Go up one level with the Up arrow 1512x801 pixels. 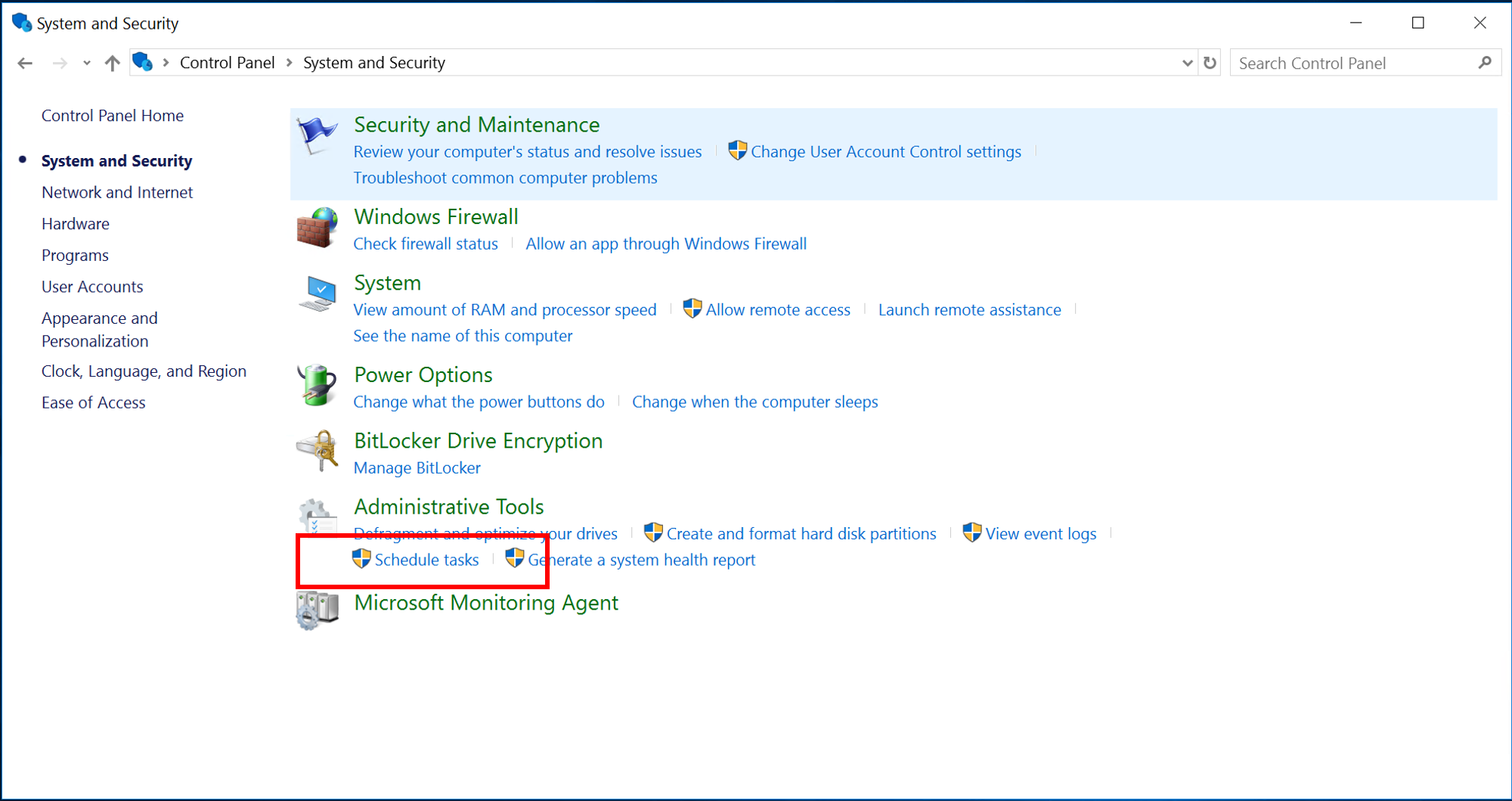coord(112,63)
